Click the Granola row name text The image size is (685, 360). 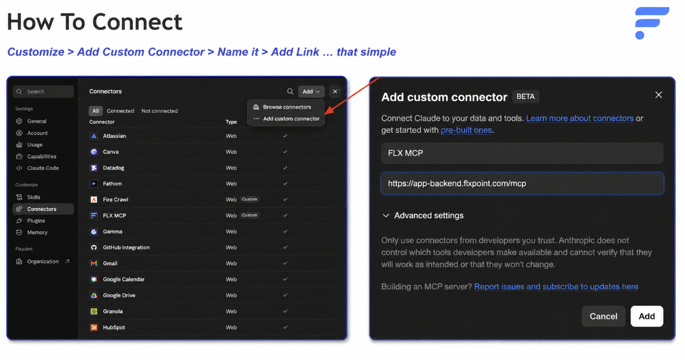[x=112, y=312]
